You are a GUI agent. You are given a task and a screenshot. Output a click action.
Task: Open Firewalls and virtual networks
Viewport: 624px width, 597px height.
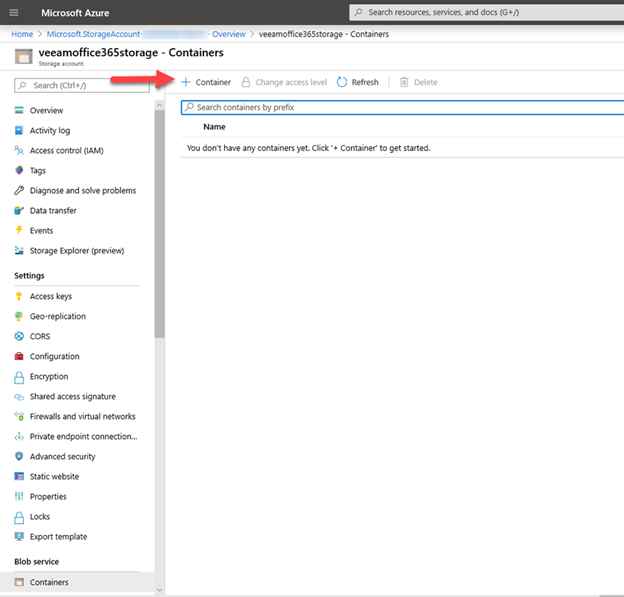tap(82, 416)
